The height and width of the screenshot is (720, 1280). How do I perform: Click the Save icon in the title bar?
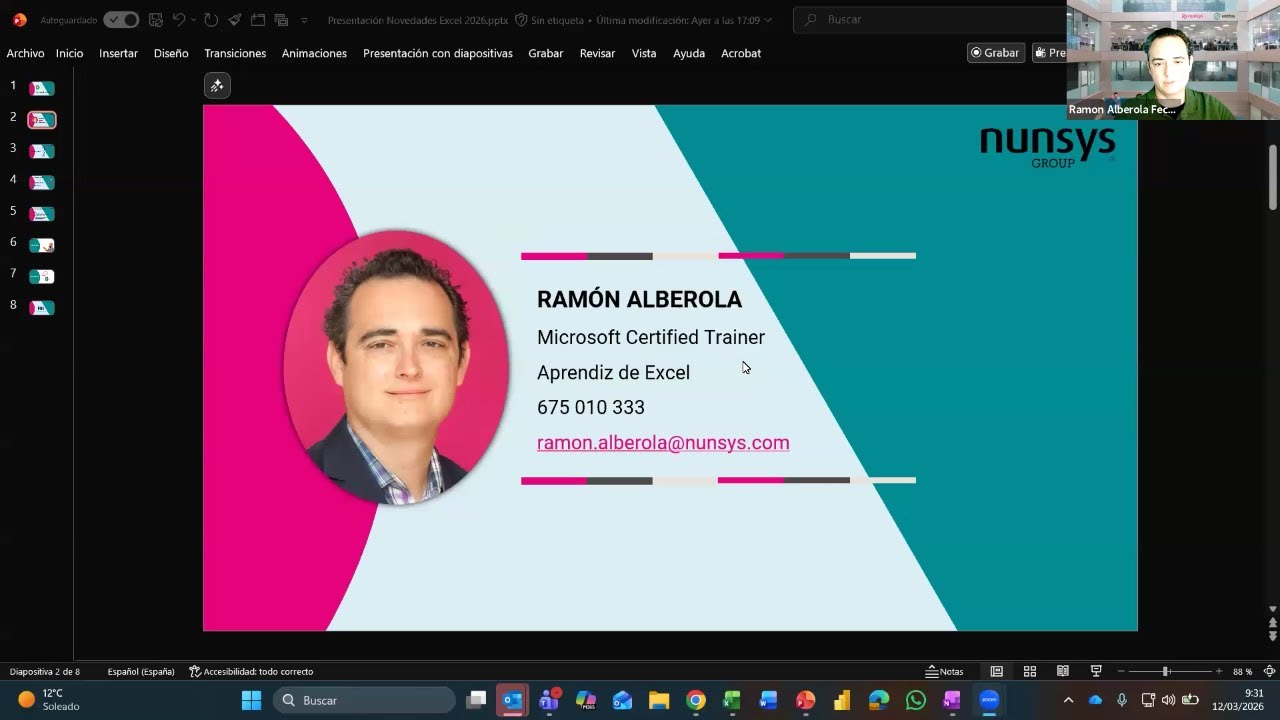click(155, 20)
